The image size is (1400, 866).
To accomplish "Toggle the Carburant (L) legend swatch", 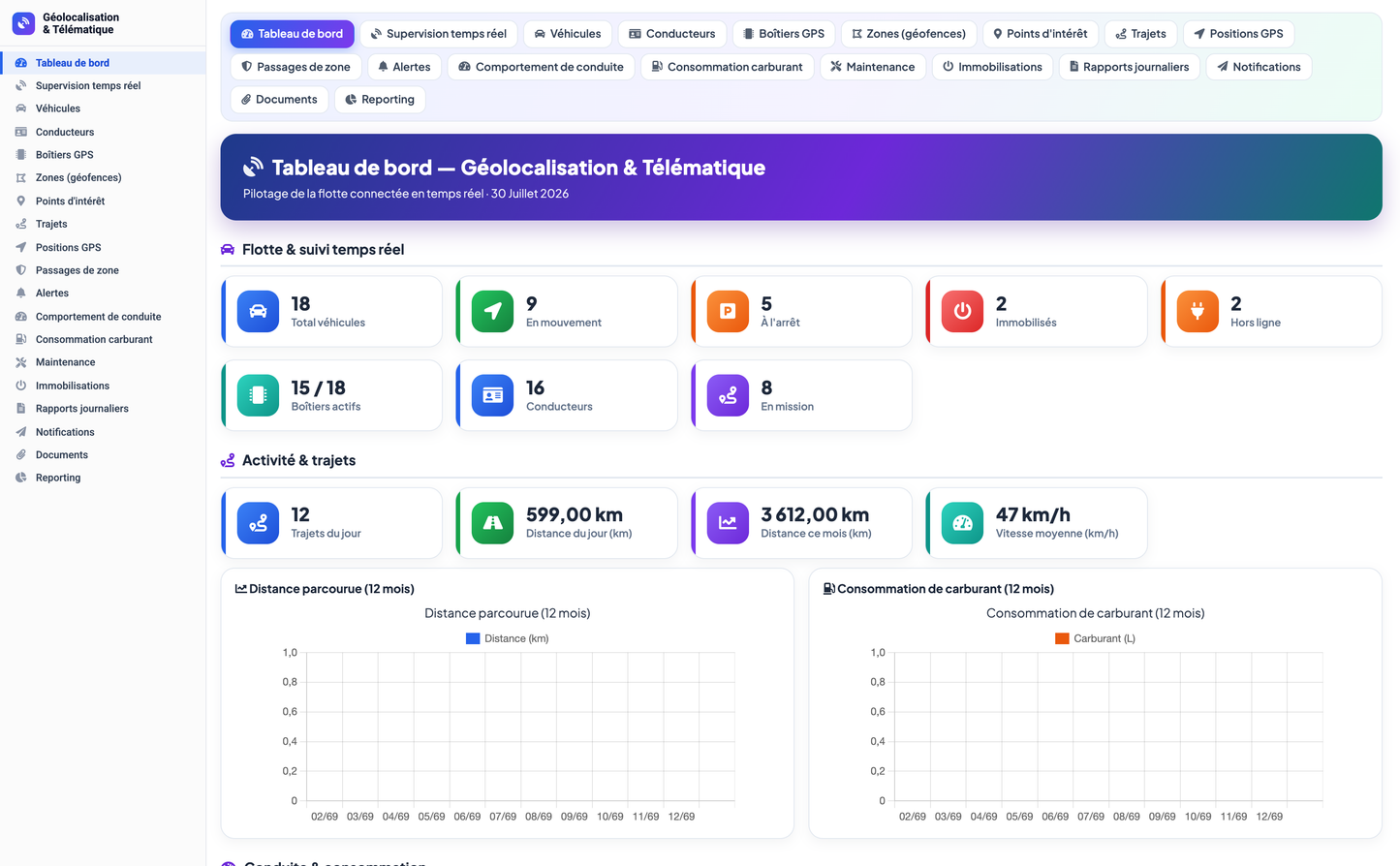I will point(1062,638).
